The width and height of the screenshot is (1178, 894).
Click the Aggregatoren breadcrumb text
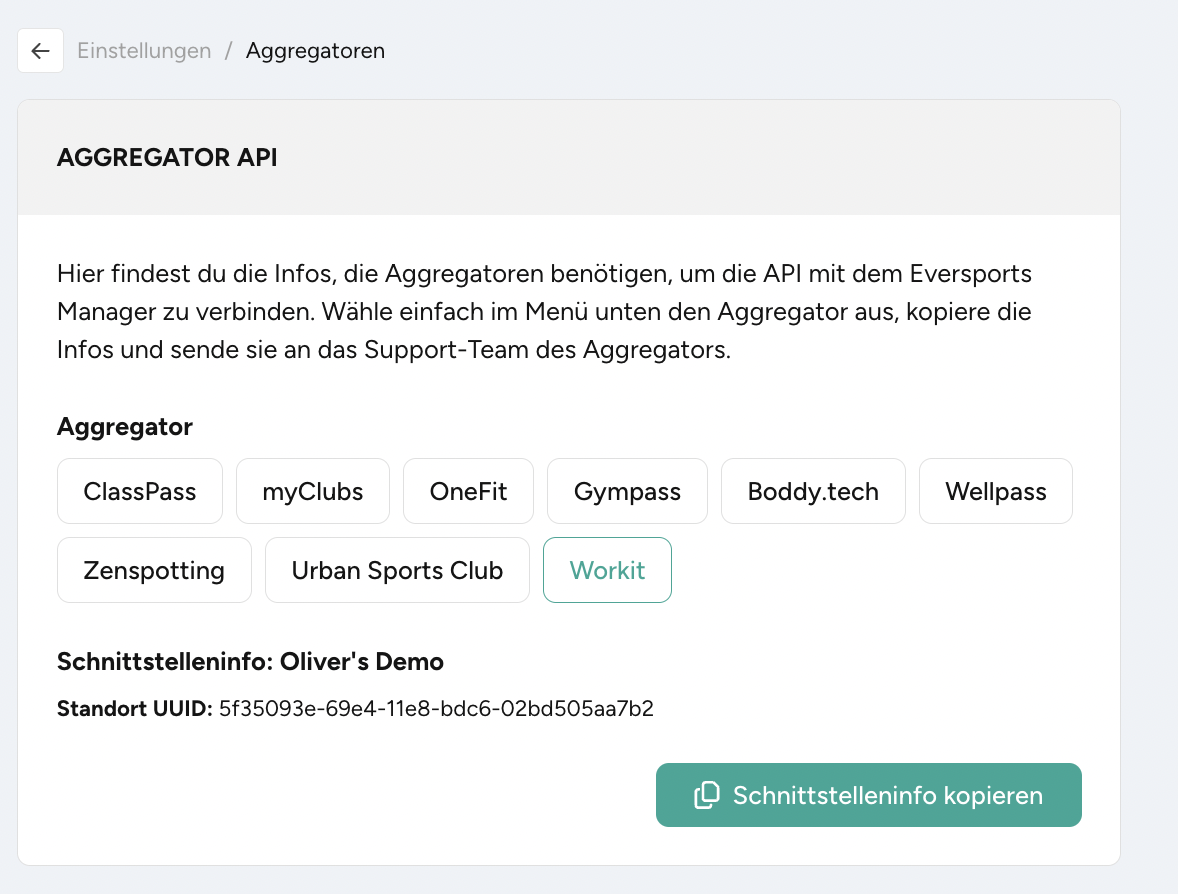(x=316, y=50)
